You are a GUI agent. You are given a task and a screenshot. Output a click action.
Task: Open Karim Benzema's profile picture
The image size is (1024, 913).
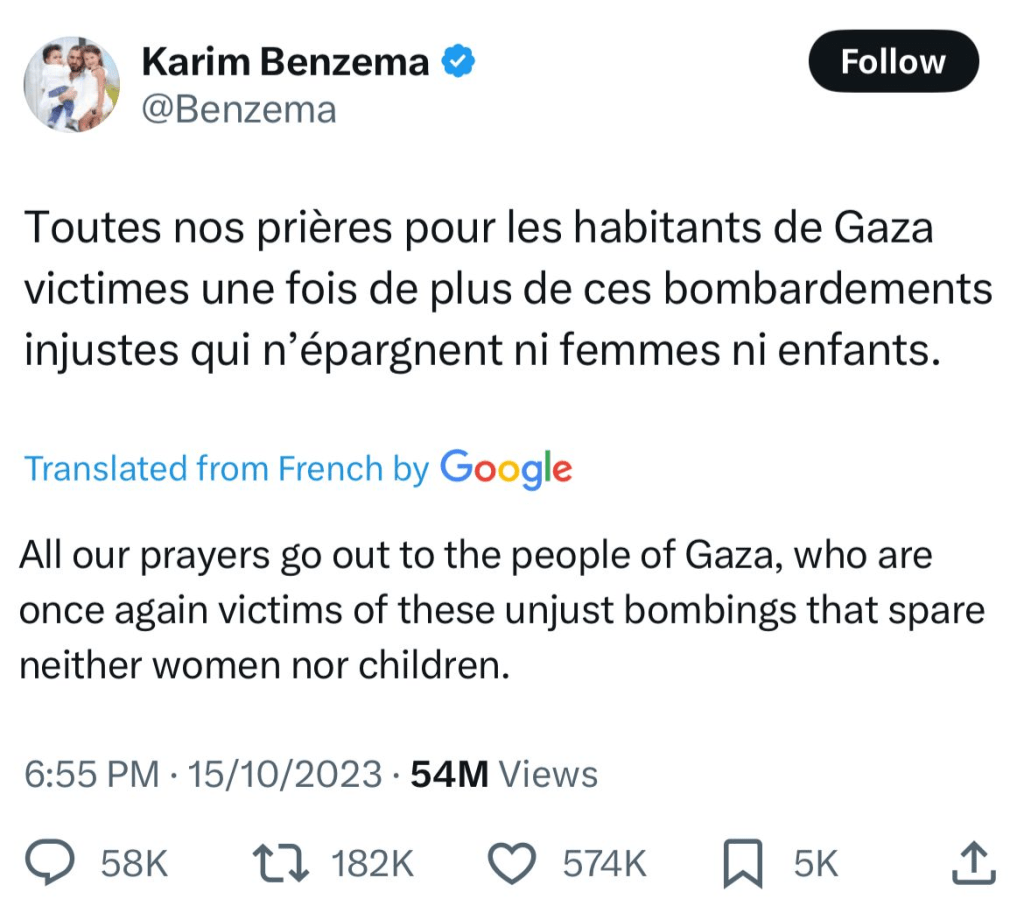[72, 85]
